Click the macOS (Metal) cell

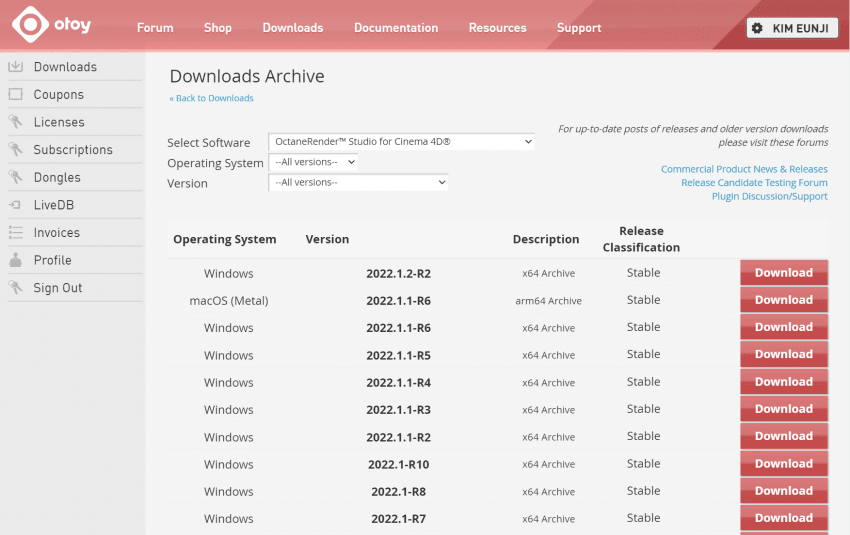tap(229, 300)
